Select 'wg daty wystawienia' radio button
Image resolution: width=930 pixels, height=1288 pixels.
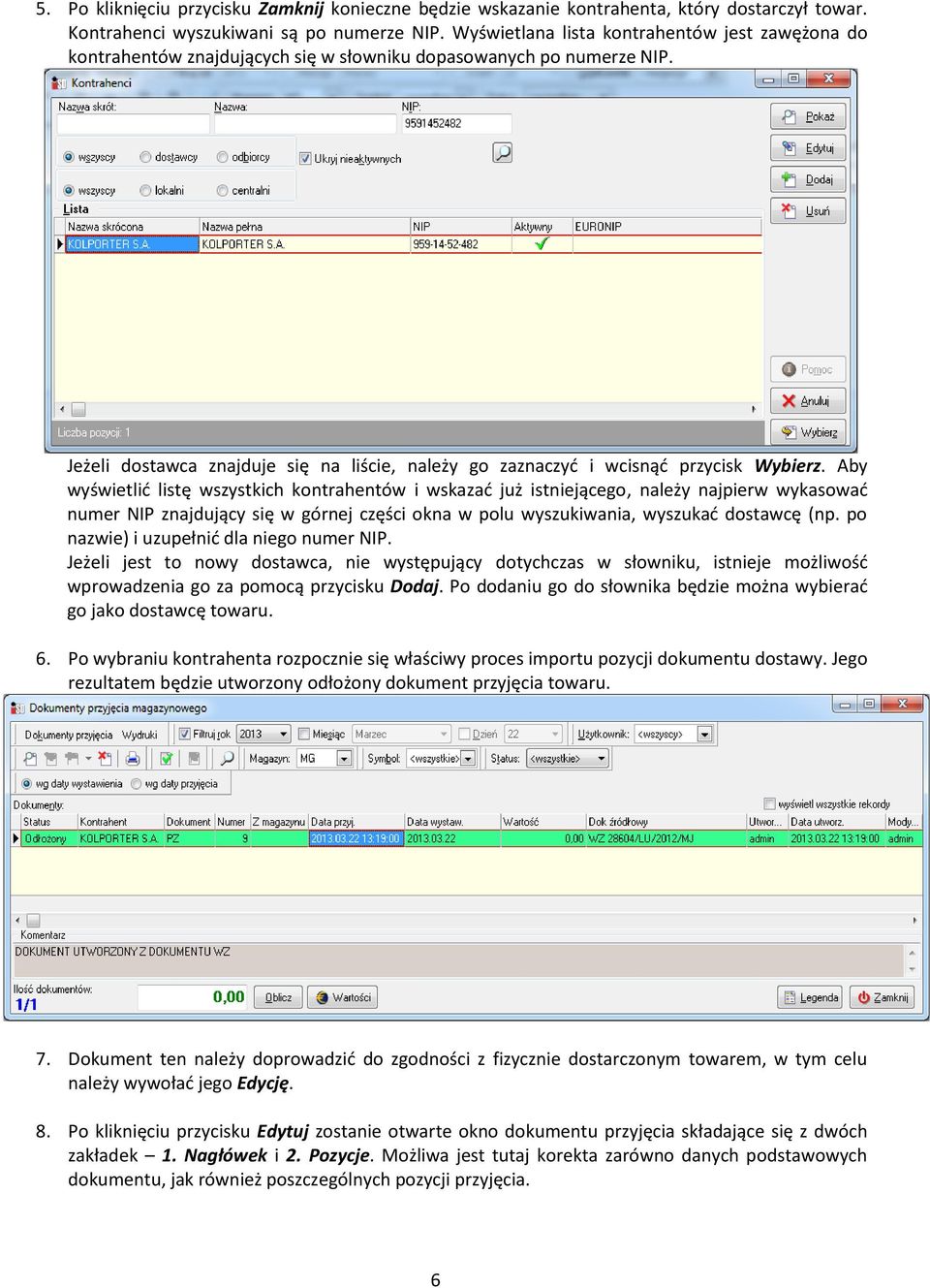tap(27, 784)
